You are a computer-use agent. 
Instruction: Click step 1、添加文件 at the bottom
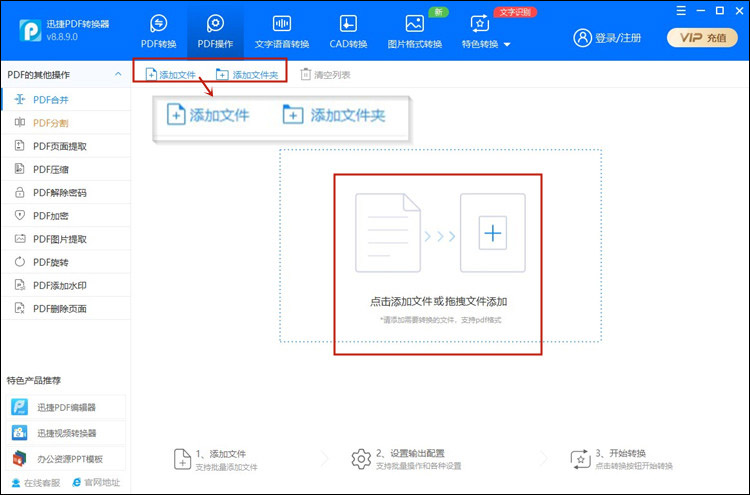pos(215,460)
